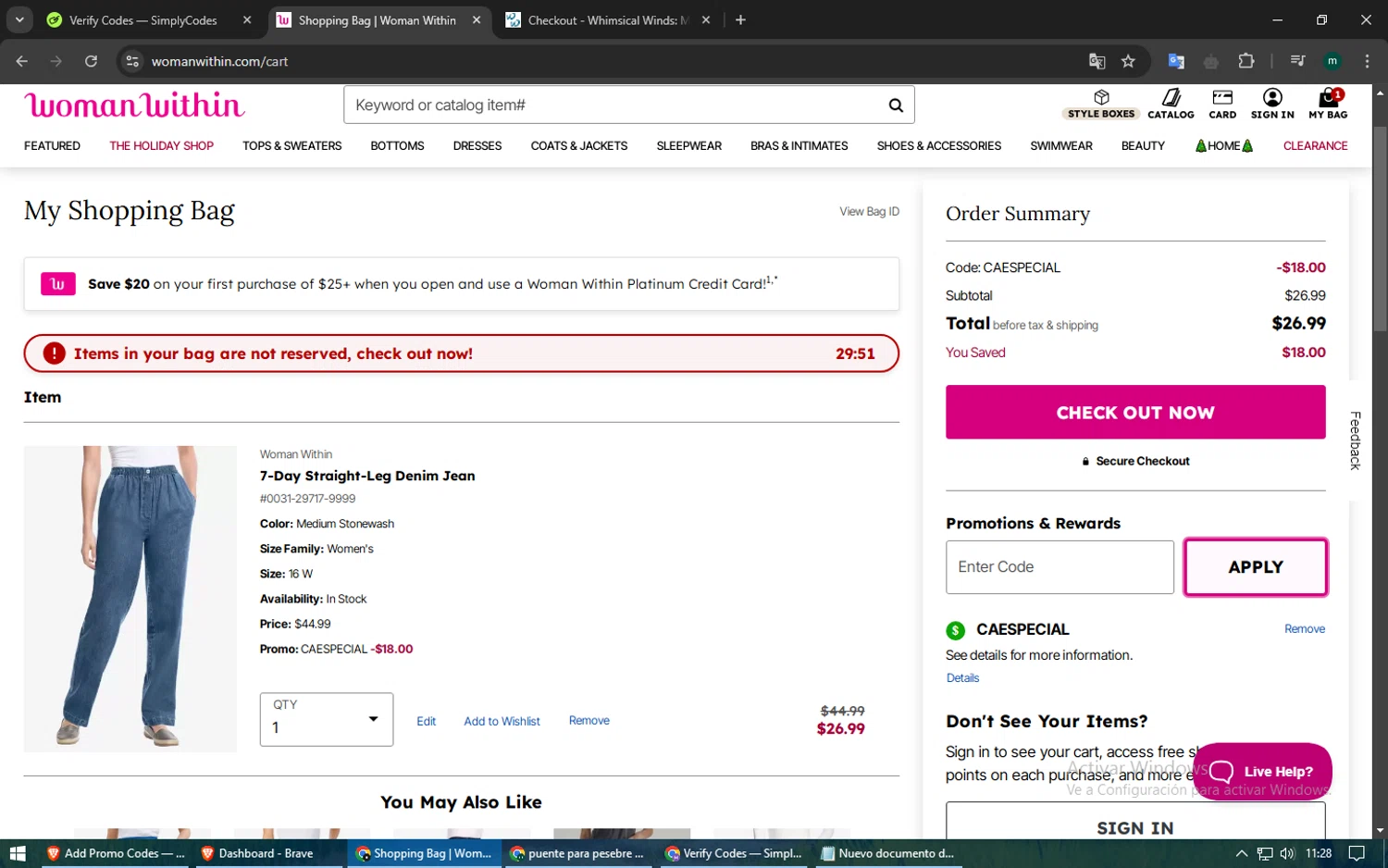Expand the QTY dropdown
Viewport: 1388px width, 868px height.
327,719
